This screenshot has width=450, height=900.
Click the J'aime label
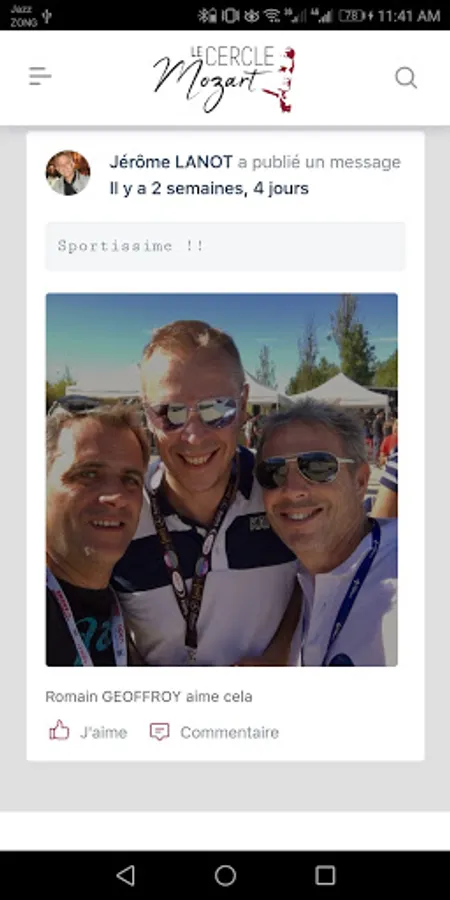tap(103, 732)
